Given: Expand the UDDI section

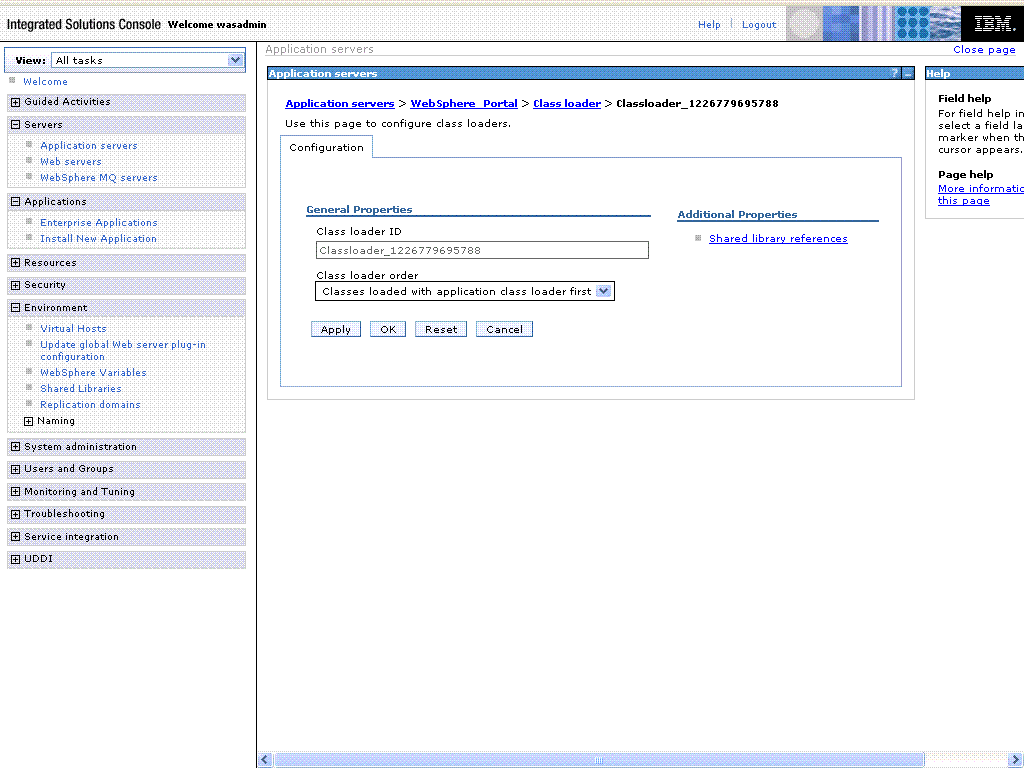Looking at the screenshot, I should [x=16, y=559].
